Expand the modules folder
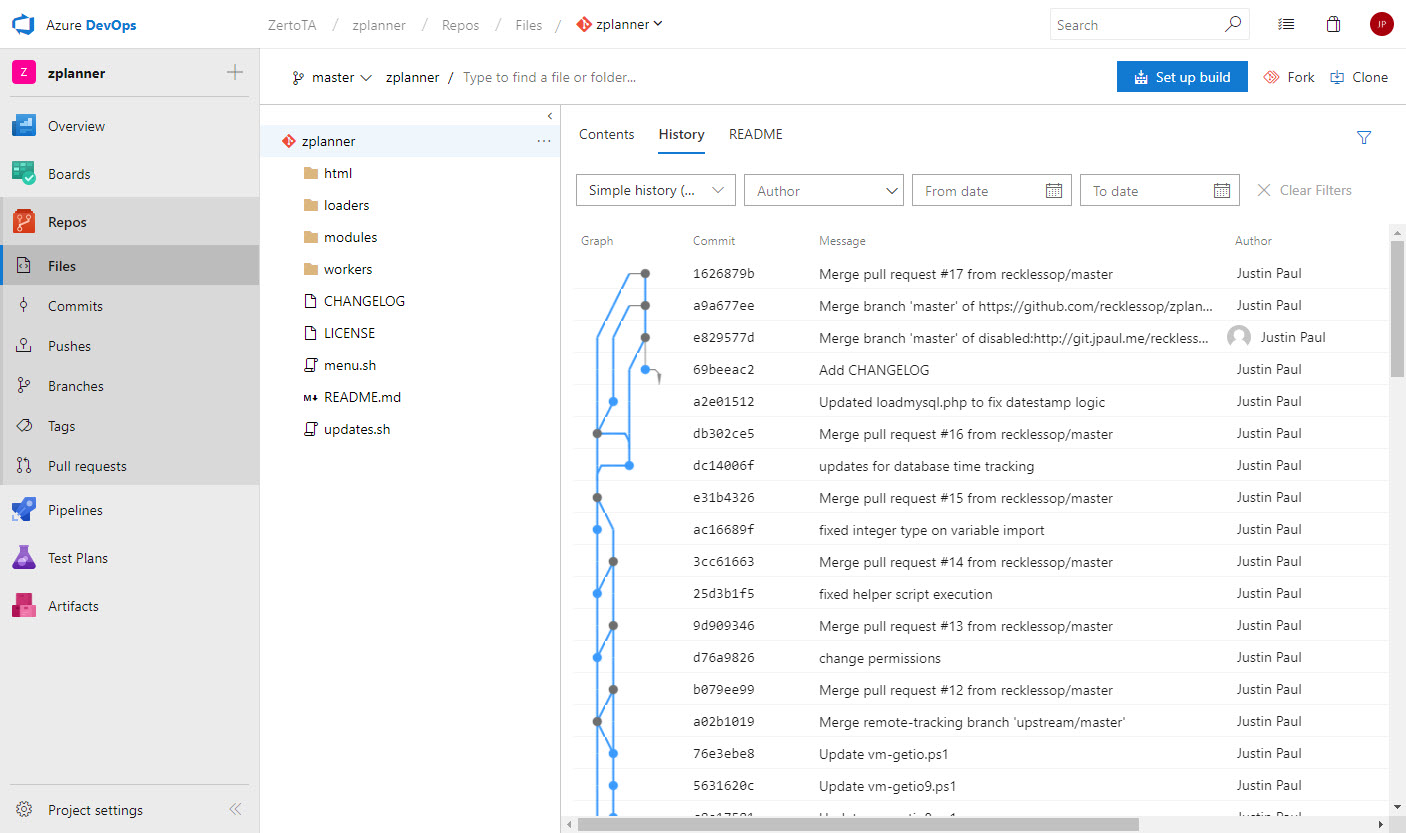 point(350,237)
